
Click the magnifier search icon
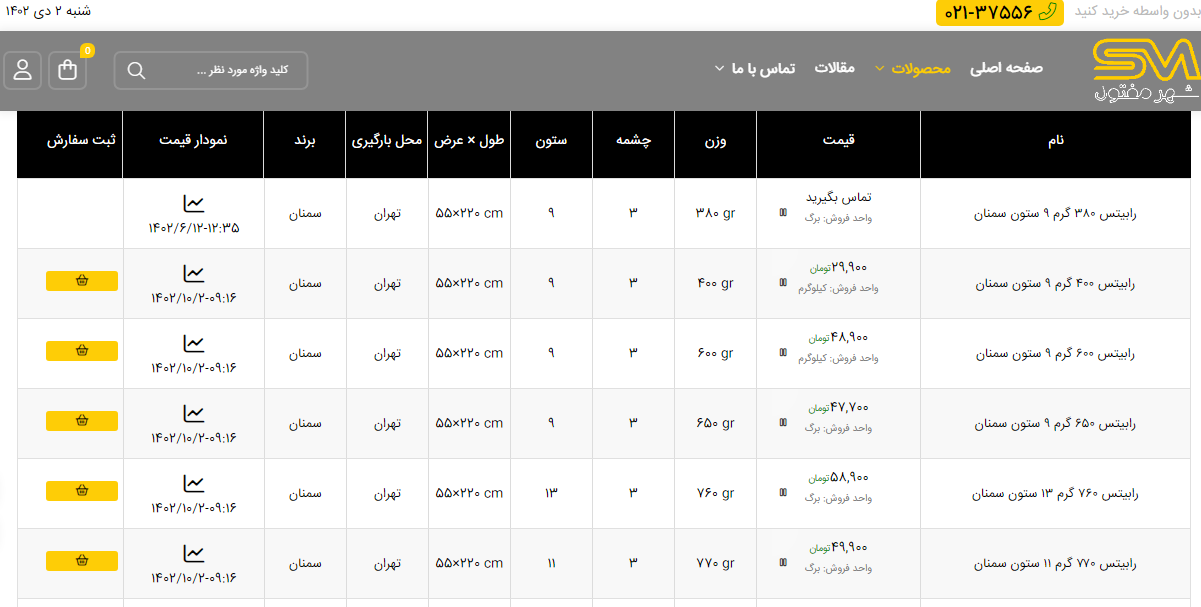tap(137, 71)
